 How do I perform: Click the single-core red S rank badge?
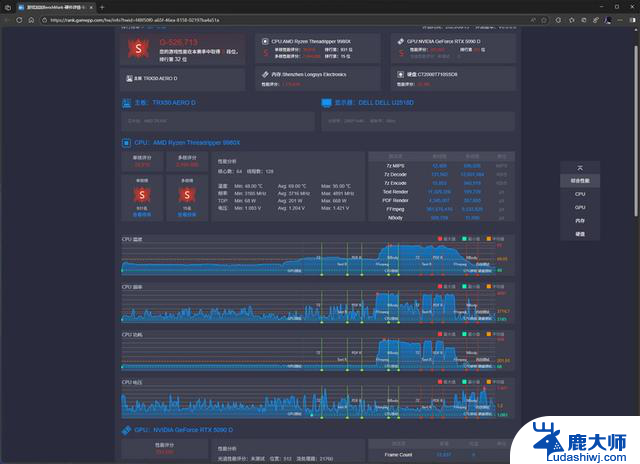tap(142, 195)
